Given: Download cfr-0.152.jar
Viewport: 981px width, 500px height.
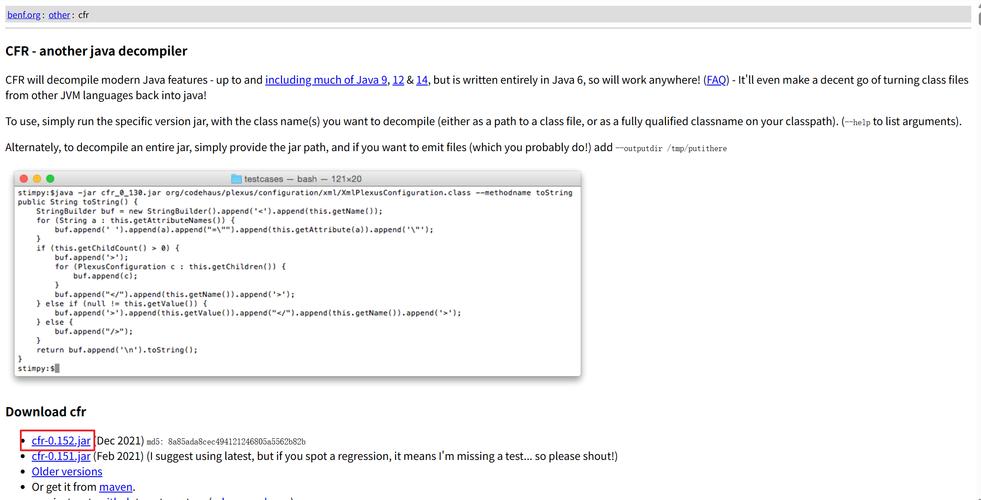Looking at the screenshot, I should (x=61, y=441).
